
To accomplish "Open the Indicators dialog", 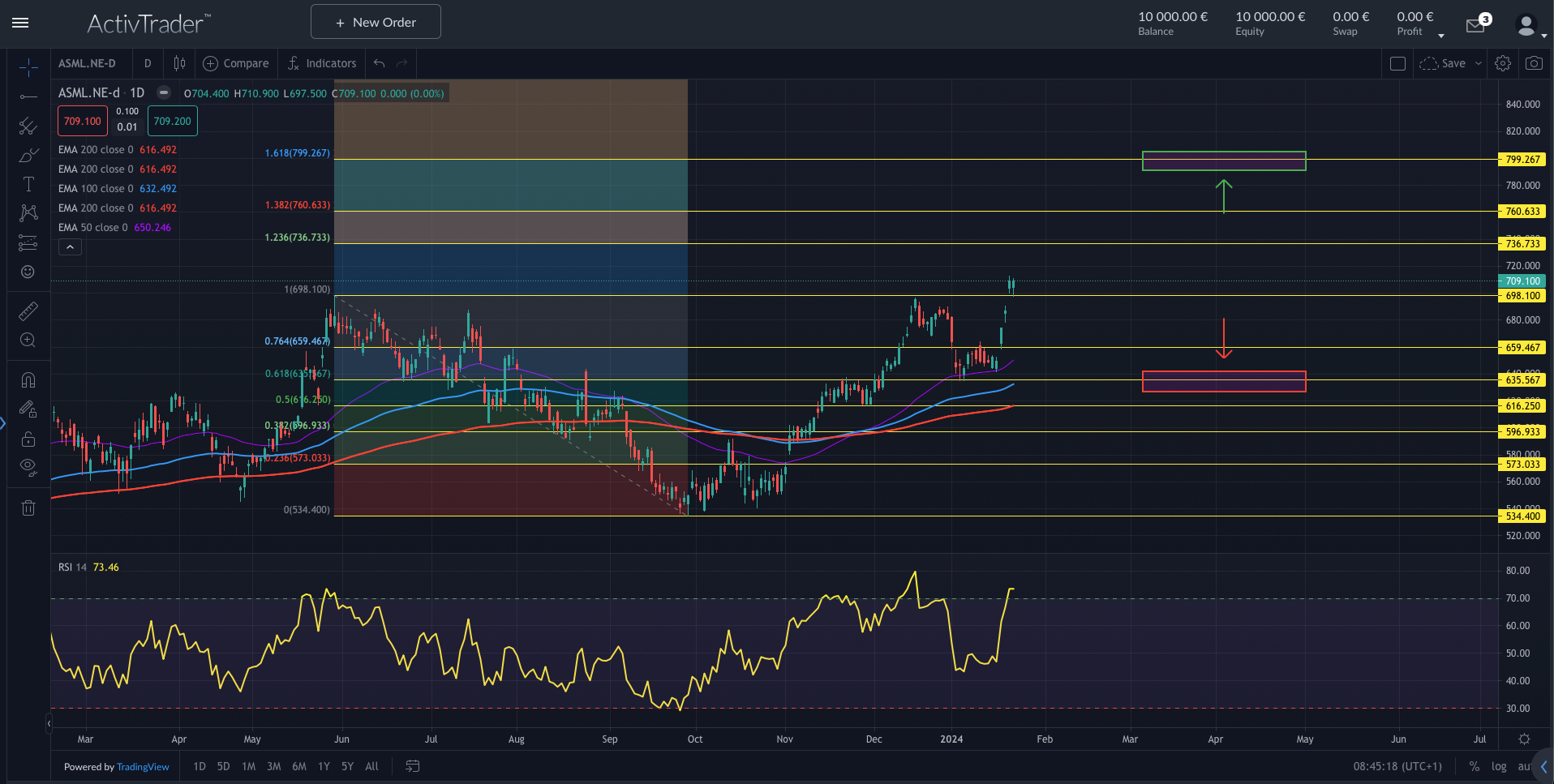I will (322, 63).
